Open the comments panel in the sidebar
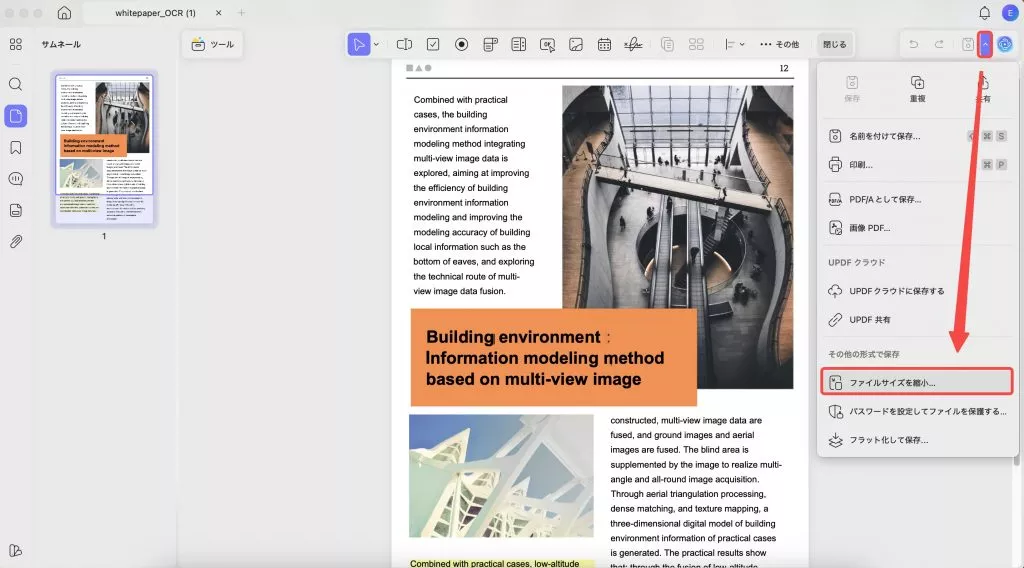 15,178
